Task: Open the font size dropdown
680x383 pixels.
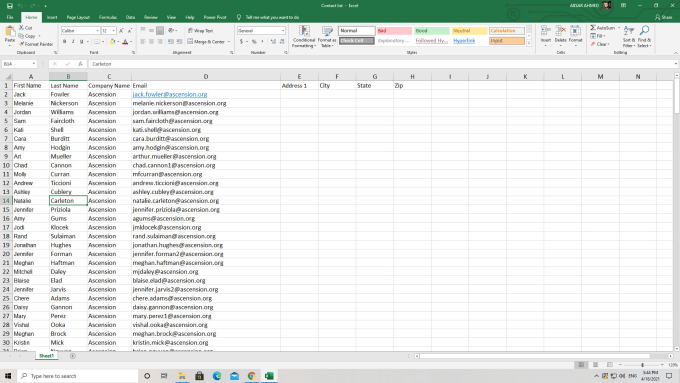Action: [x=114, y=31]
